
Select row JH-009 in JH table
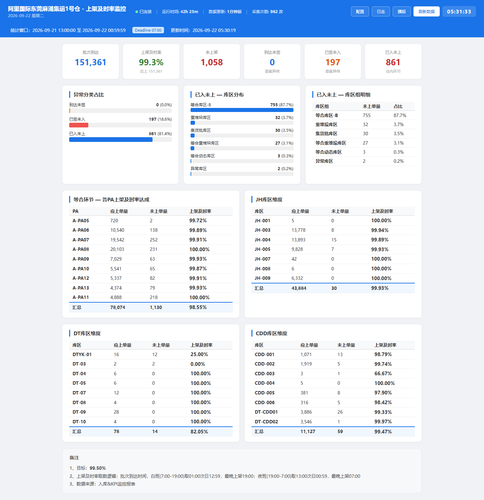click(x=333, y=278)
